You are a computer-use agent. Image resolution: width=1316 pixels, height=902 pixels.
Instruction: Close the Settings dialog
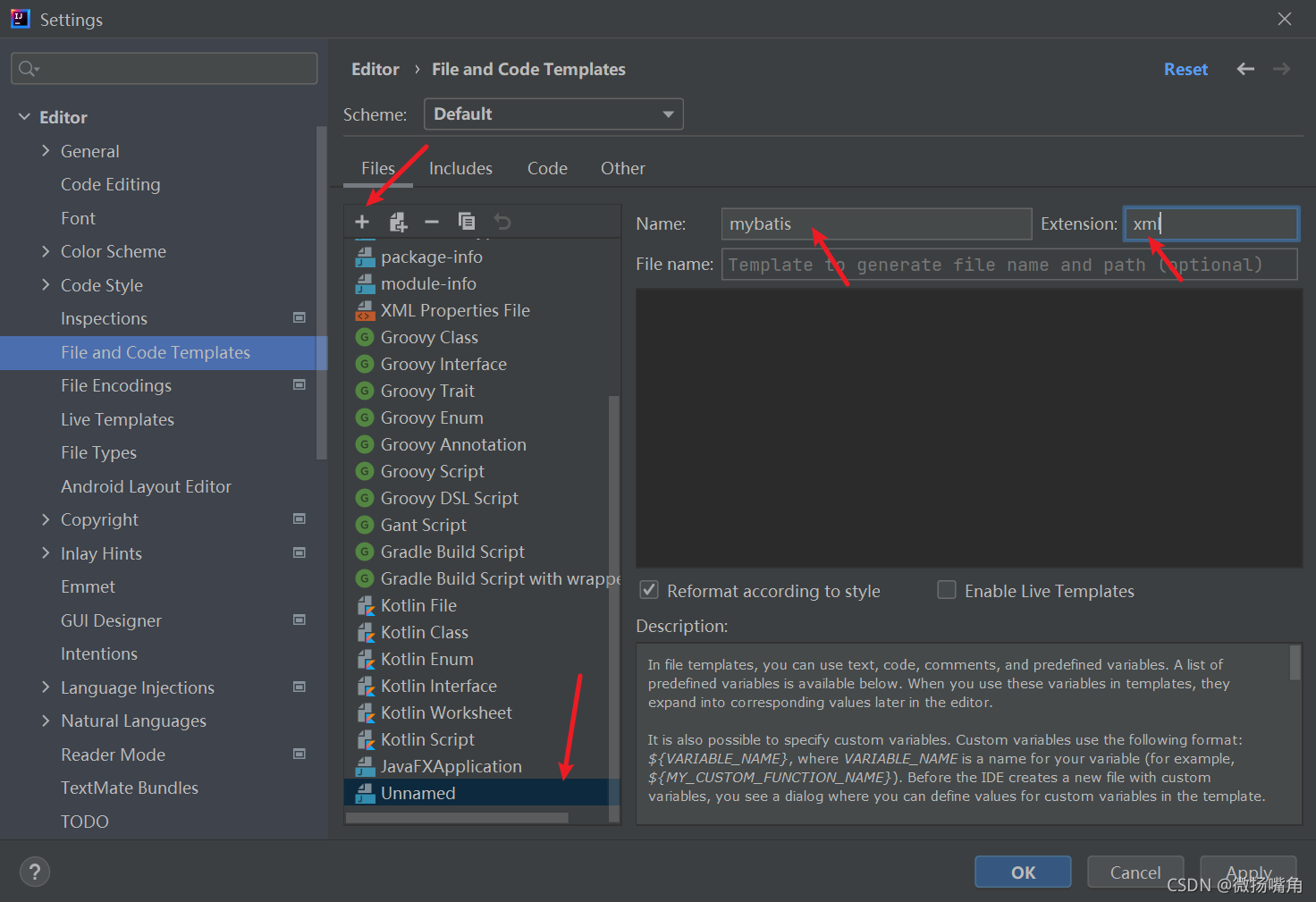(x=1285, y=19)
